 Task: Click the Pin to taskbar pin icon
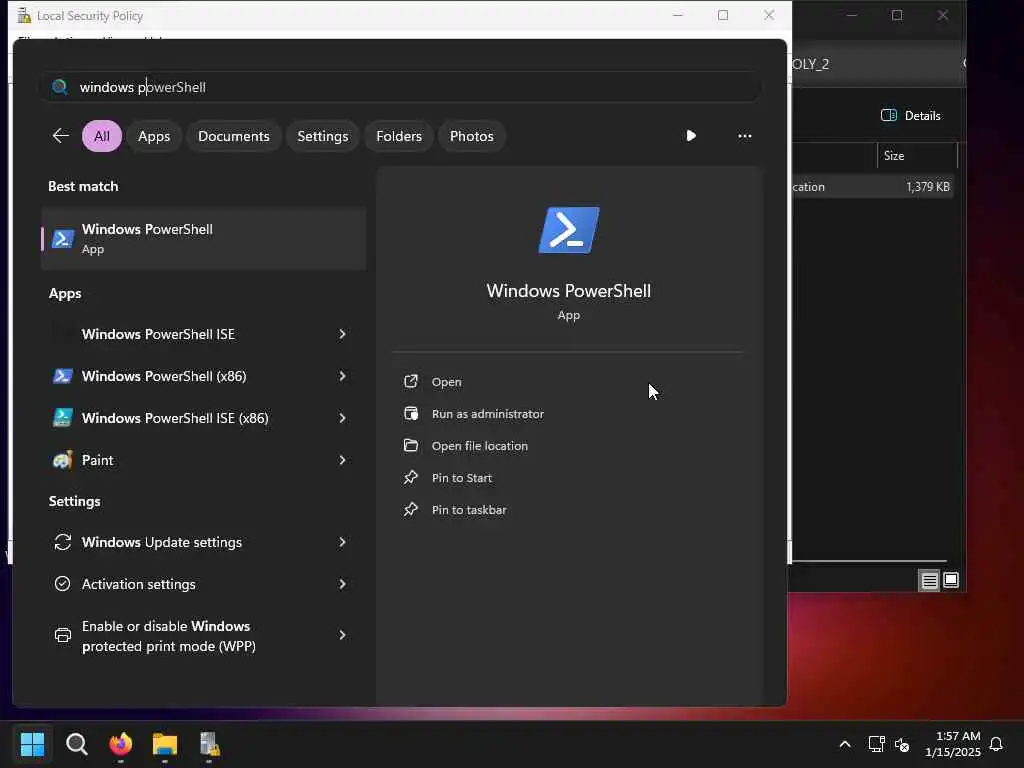click(x=411, y=509)
